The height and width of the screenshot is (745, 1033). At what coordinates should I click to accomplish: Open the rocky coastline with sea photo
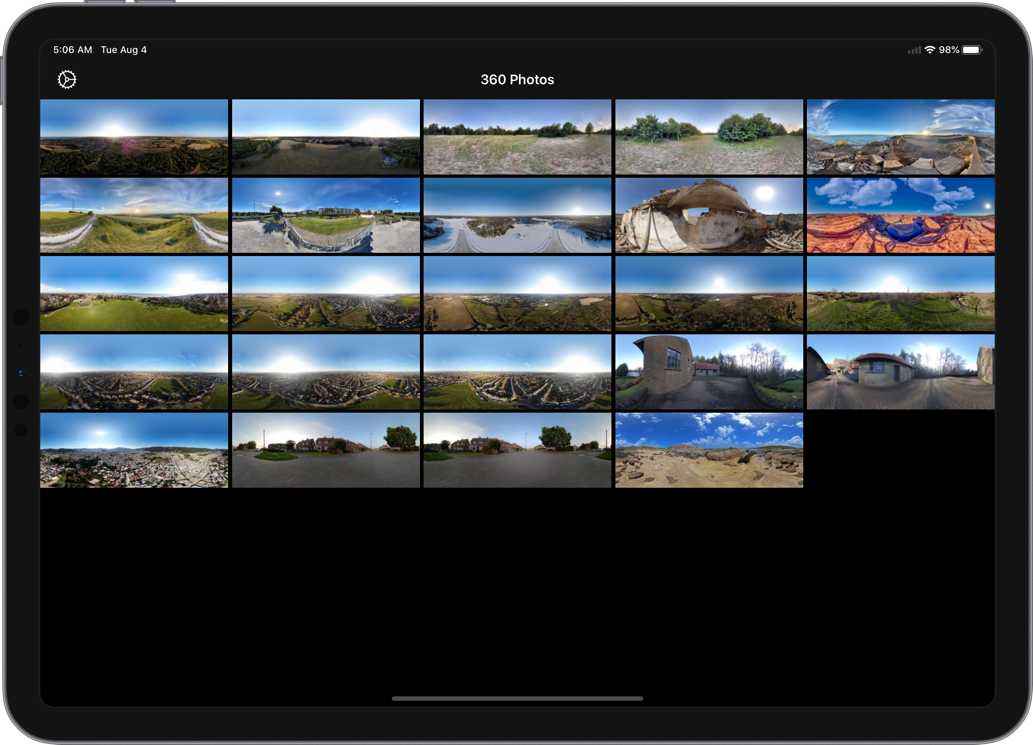tap(901, 137)
